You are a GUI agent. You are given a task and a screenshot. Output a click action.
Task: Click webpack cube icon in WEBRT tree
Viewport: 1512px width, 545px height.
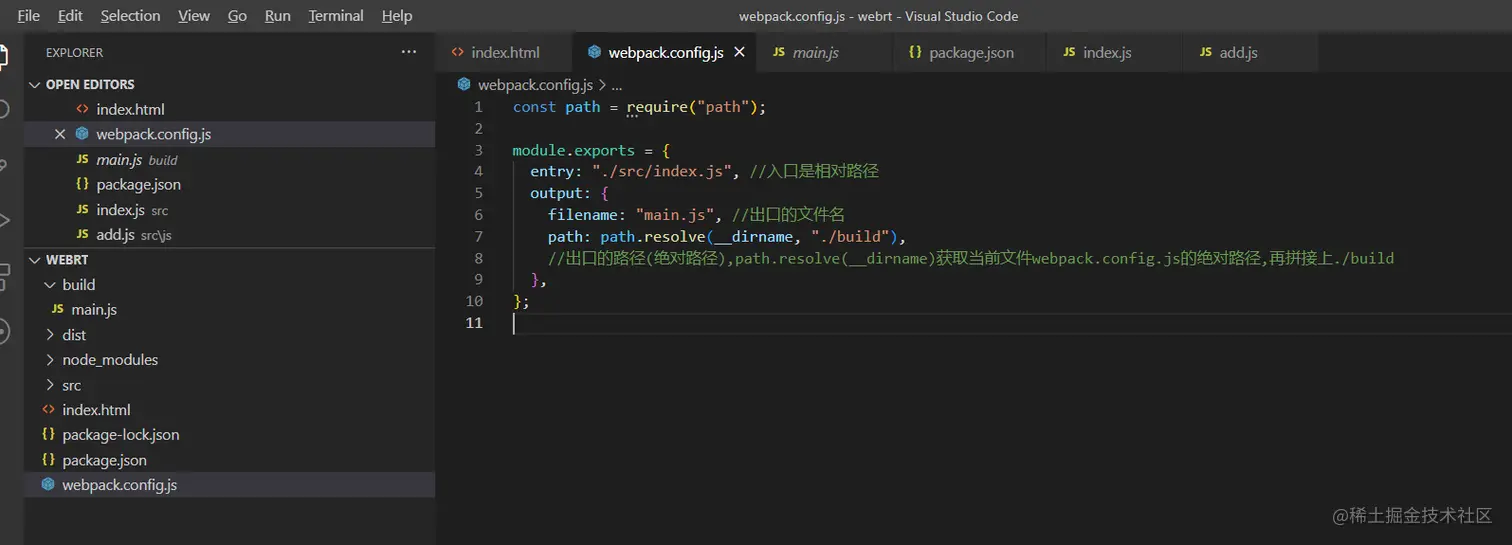pos(48,485)
